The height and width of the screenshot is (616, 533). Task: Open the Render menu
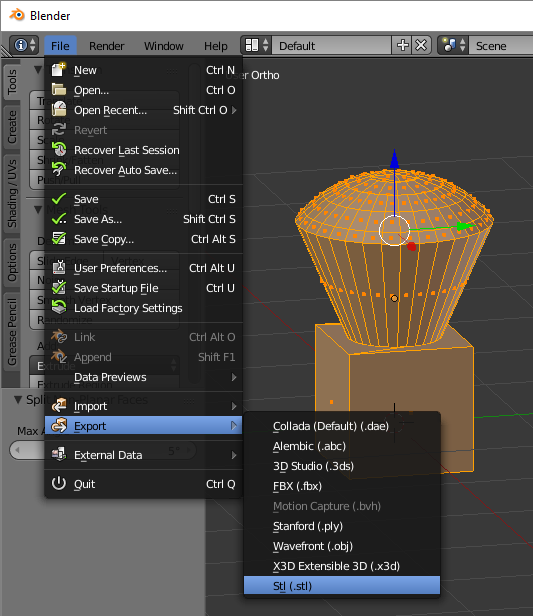[106, 46]
